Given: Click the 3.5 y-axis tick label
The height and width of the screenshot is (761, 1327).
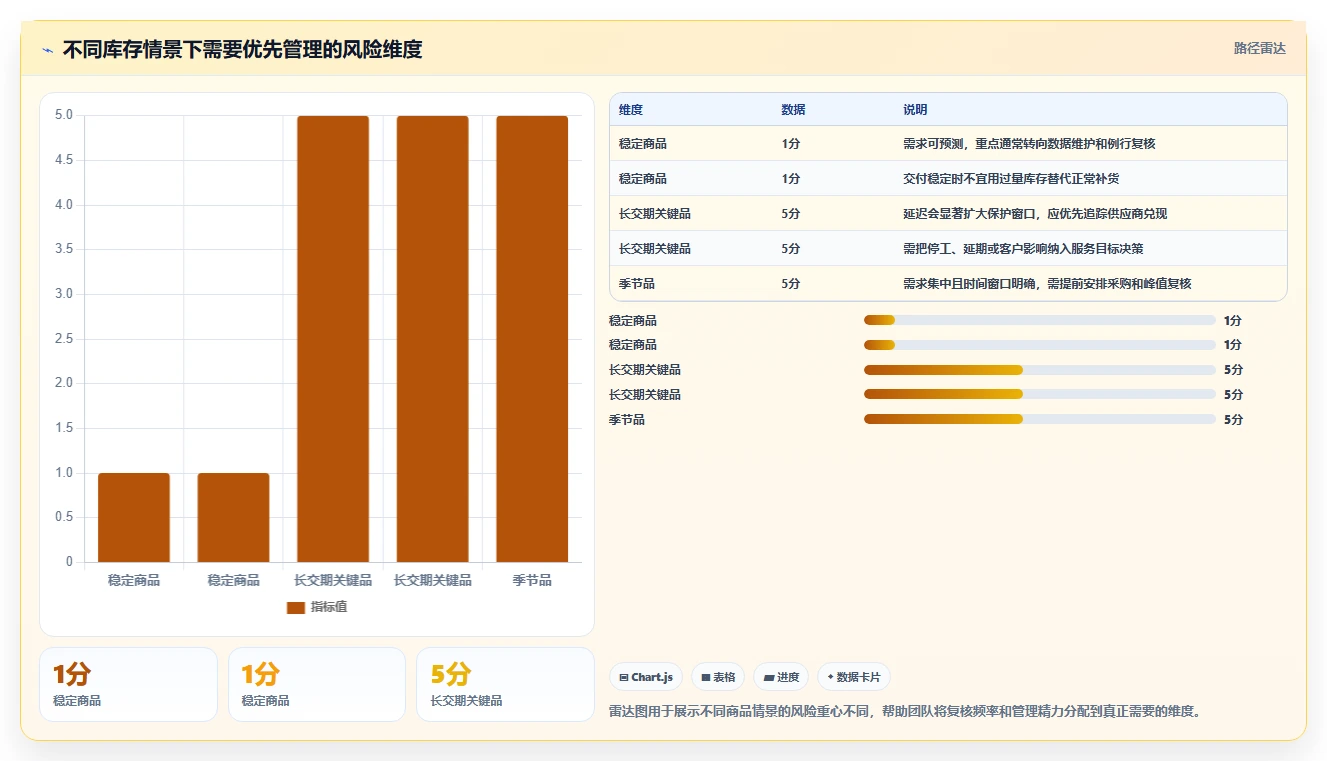Looking at the screenshot, I should pos(63,249).
